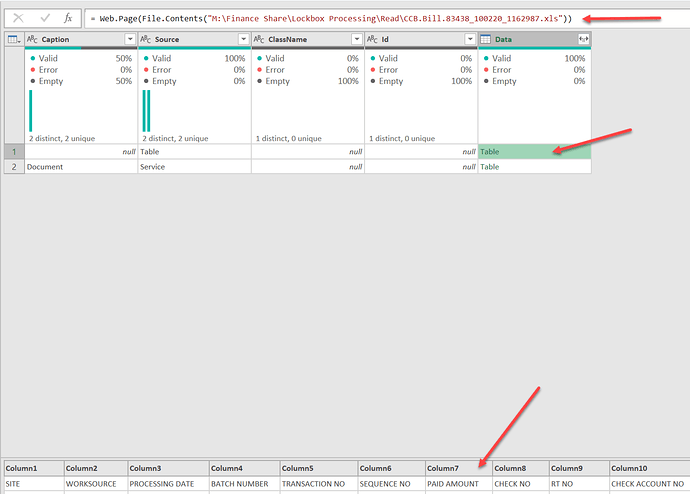
Task: Click Caption's '2 distinct, 2 unique' summary
Action: [62, 138]
